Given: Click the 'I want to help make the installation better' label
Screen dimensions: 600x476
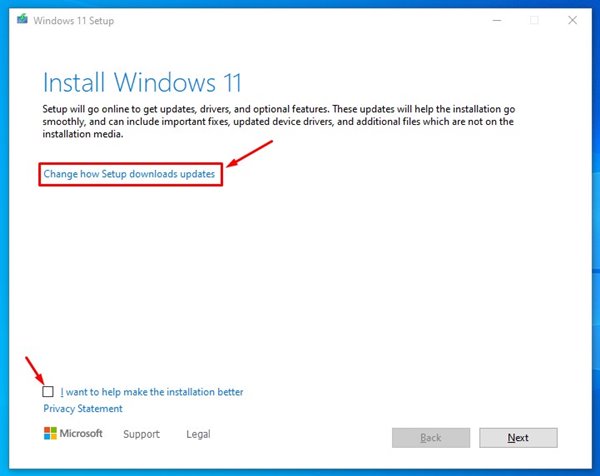Looking at the screenshot, I should (x=152, y=392).
